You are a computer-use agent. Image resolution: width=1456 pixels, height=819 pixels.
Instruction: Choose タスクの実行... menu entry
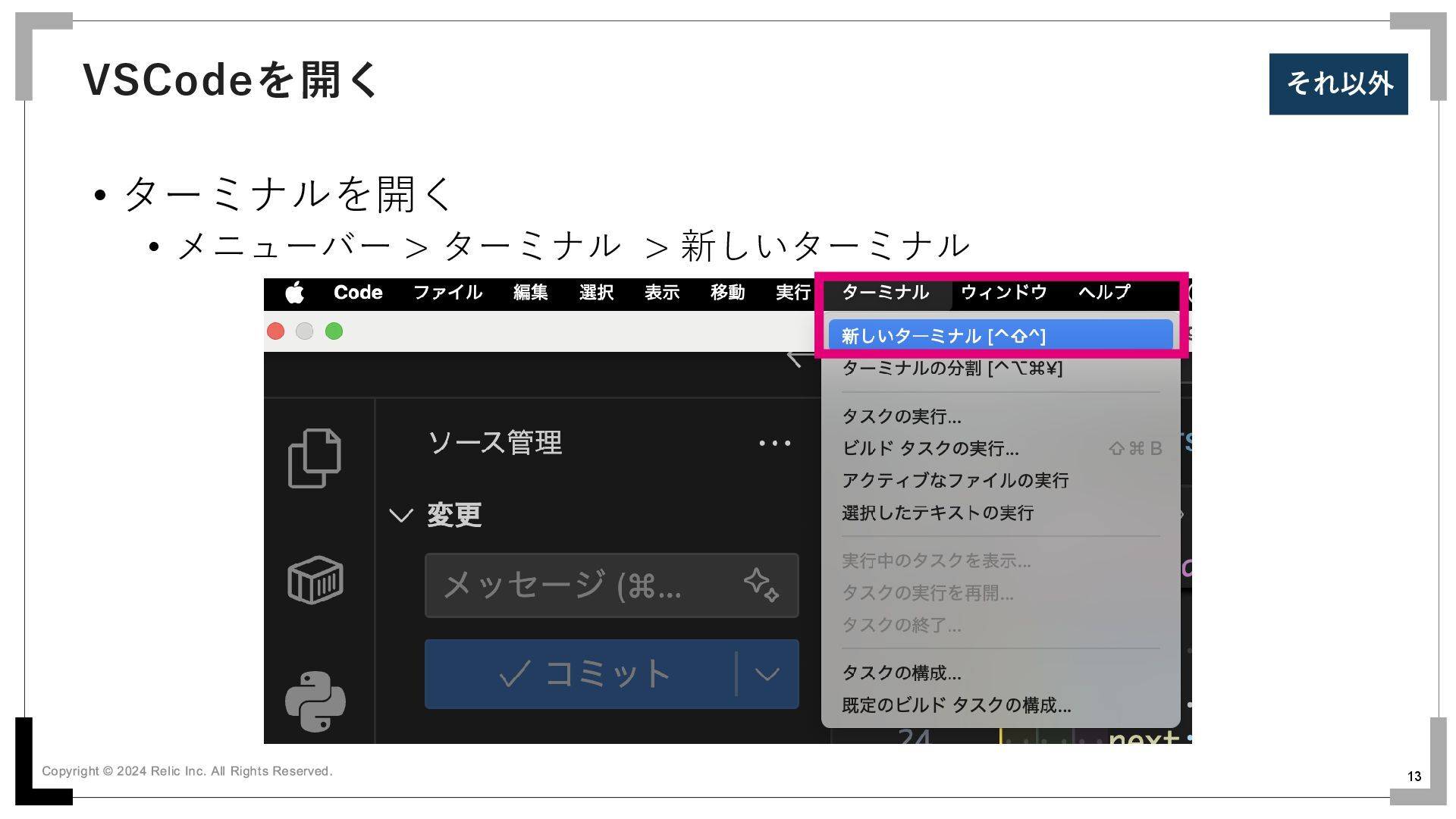click(1000, 416)
